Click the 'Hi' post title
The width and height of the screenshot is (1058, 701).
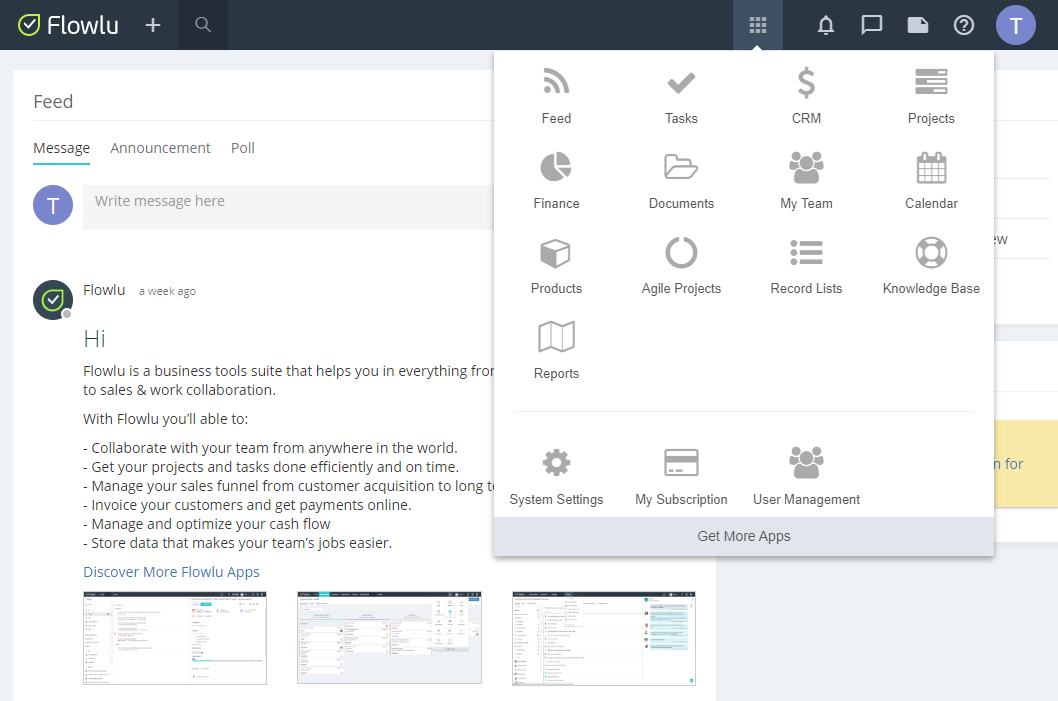coord(94,338)
